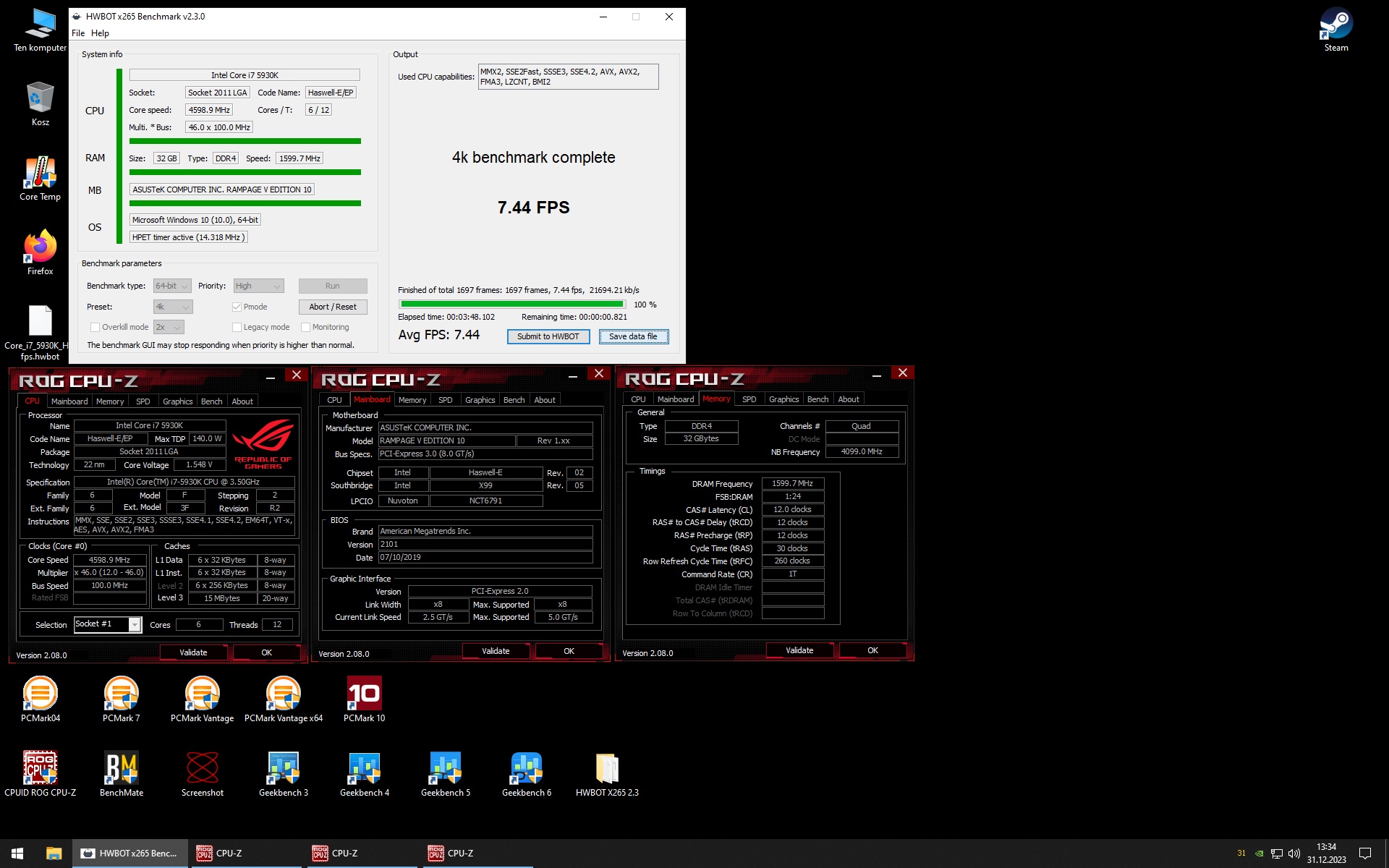Viewport: 1389px width, 868px height.
Task: Open the Preset 4k dropdown
Action: [173, 307]
